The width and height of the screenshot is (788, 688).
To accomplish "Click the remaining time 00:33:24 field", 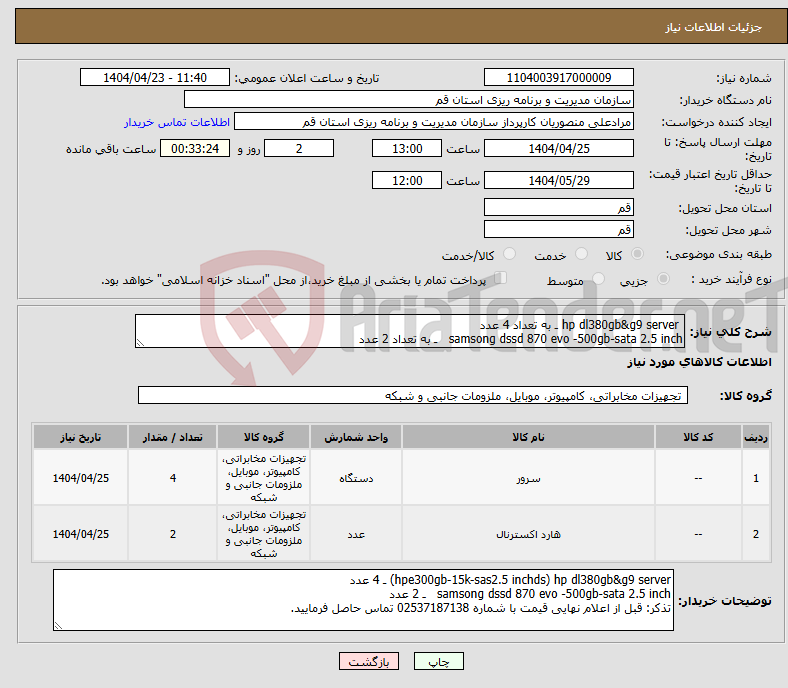I will click(x=195, y=148).
